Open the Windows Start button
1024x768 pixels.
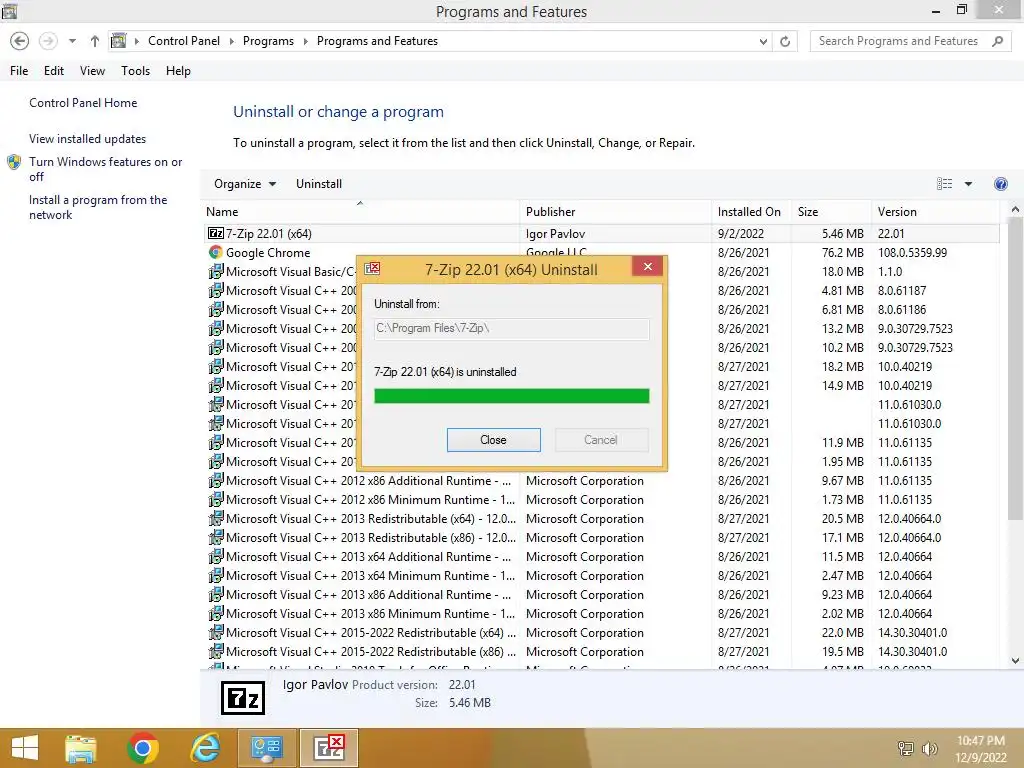tap(25, 748)
